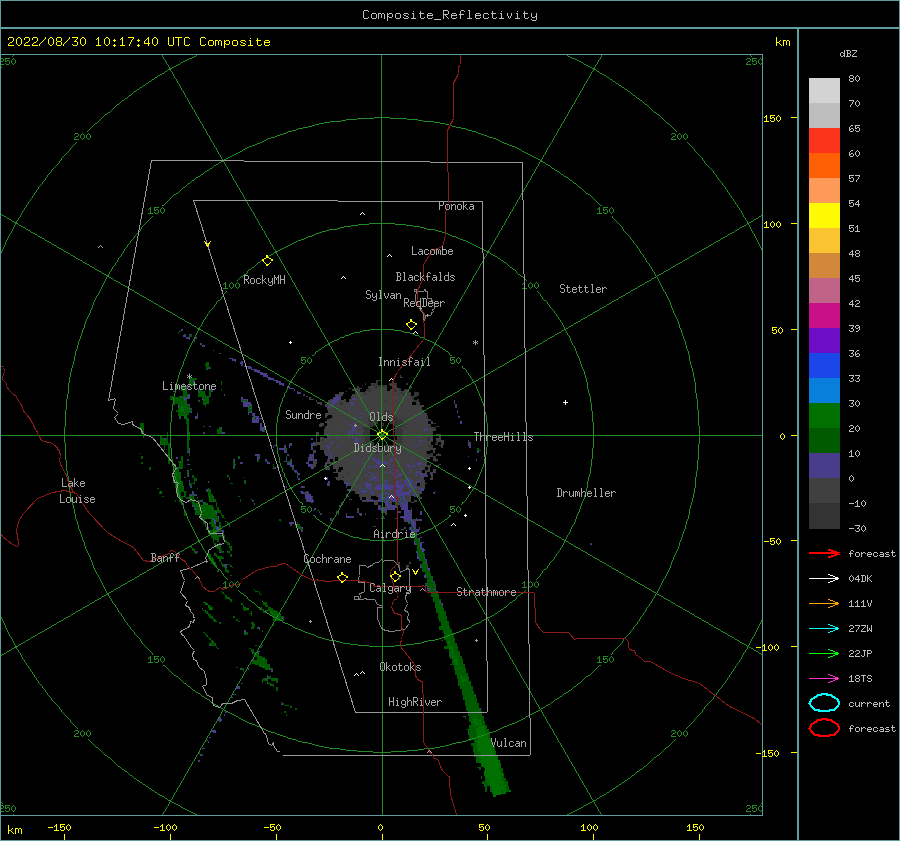Pick the blue swatch between 36 and 33
900x841 pixels.
[824, 366]
